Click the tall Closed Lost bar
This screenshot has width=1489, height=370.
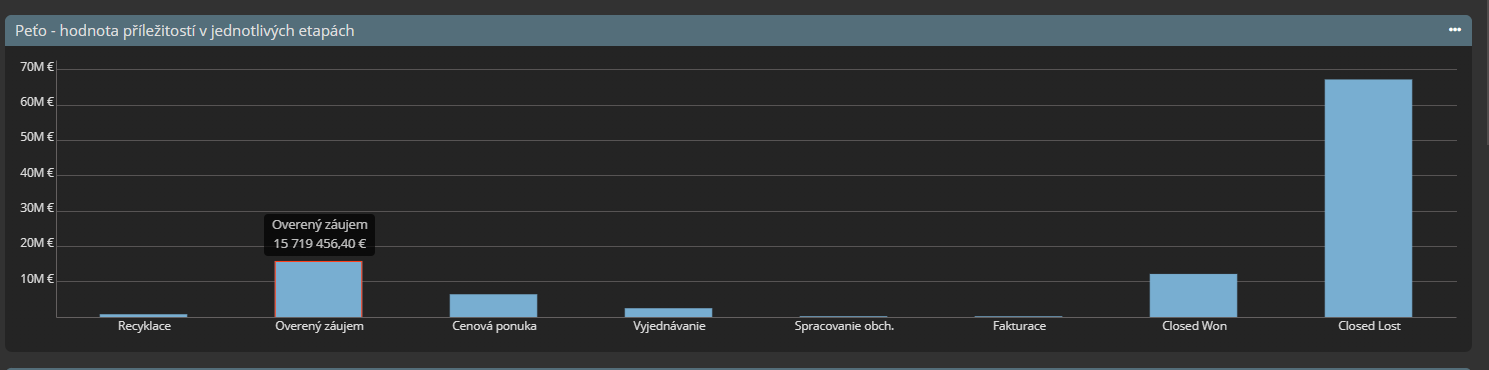1368,198
